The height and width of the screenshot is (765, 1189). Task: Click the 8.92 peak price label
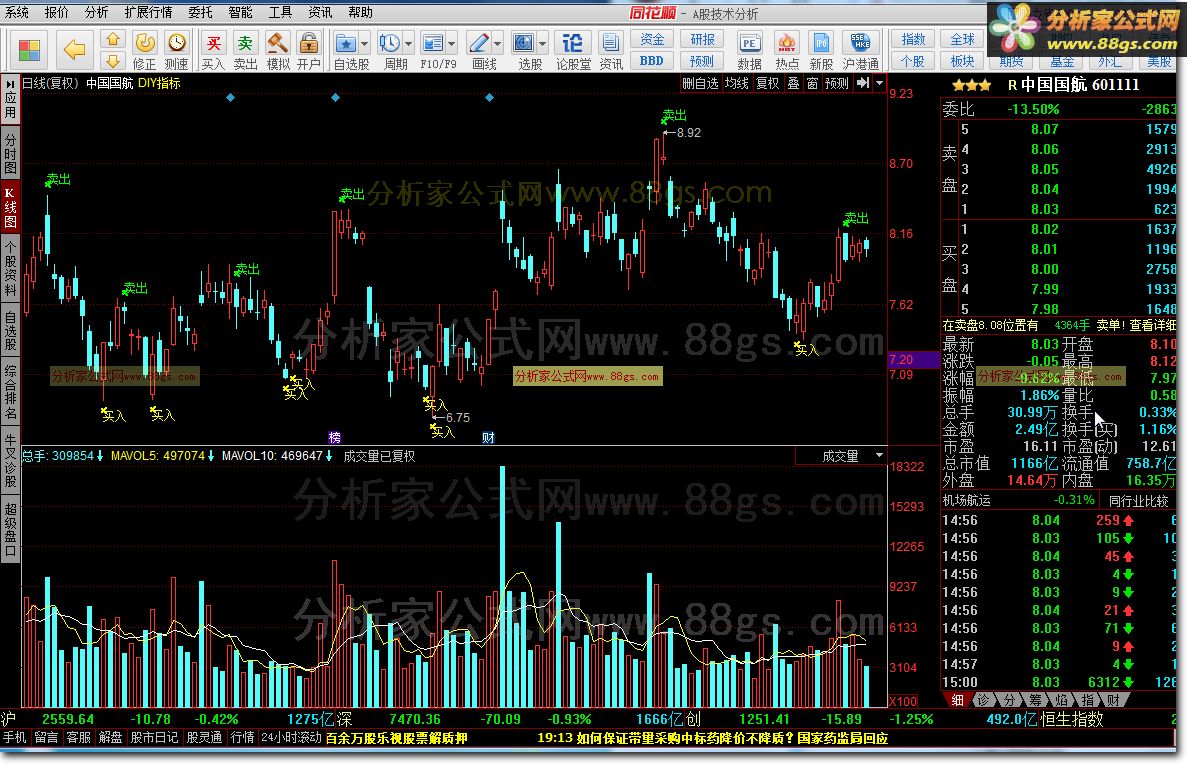689,133
